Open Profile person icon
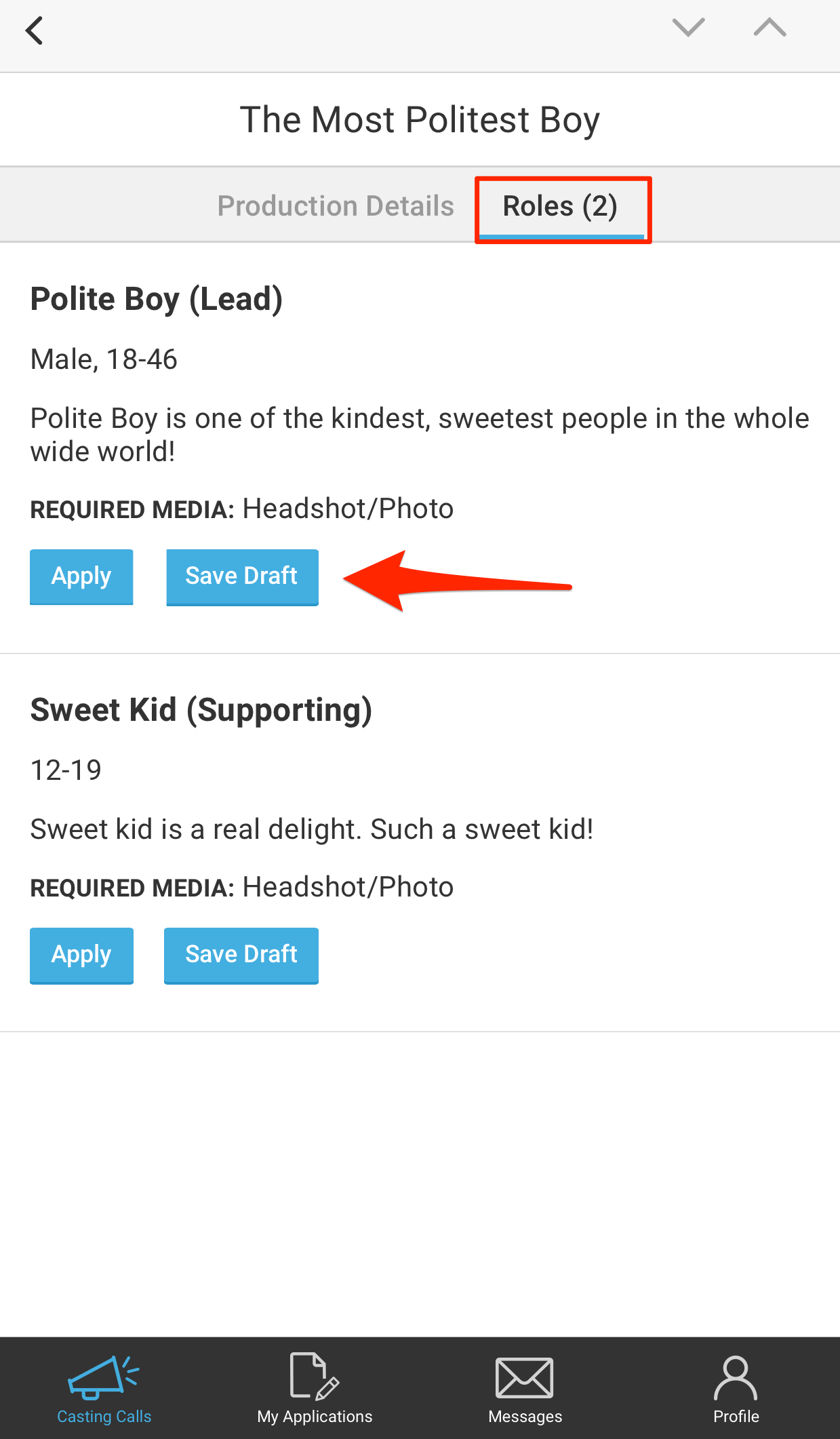This screenshot has width=840, height=1439. [x=736, y=1377]
